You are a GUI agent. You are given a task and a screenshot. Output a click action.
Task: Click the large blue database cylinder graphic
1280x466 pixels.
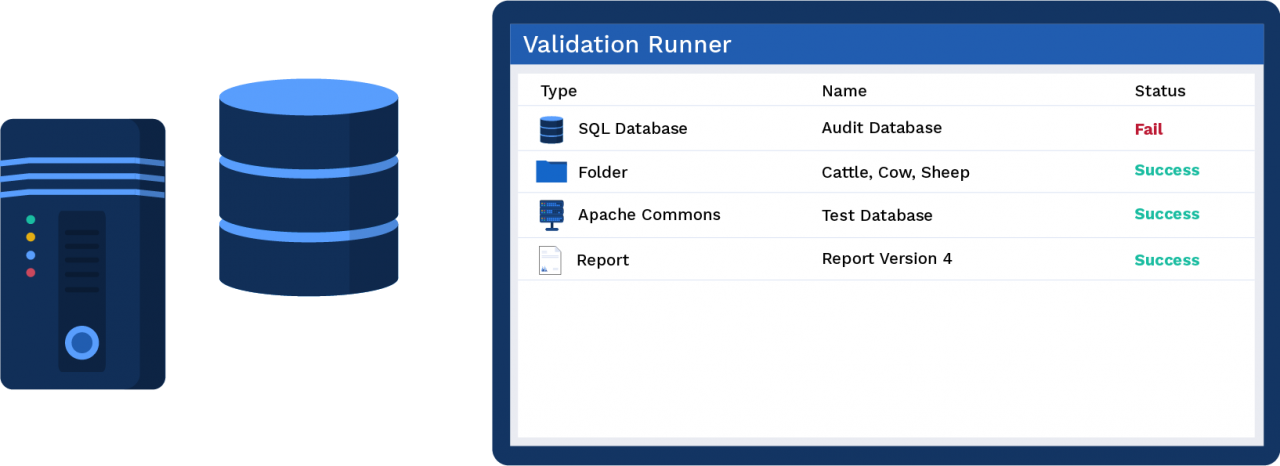tap(308, 187)
